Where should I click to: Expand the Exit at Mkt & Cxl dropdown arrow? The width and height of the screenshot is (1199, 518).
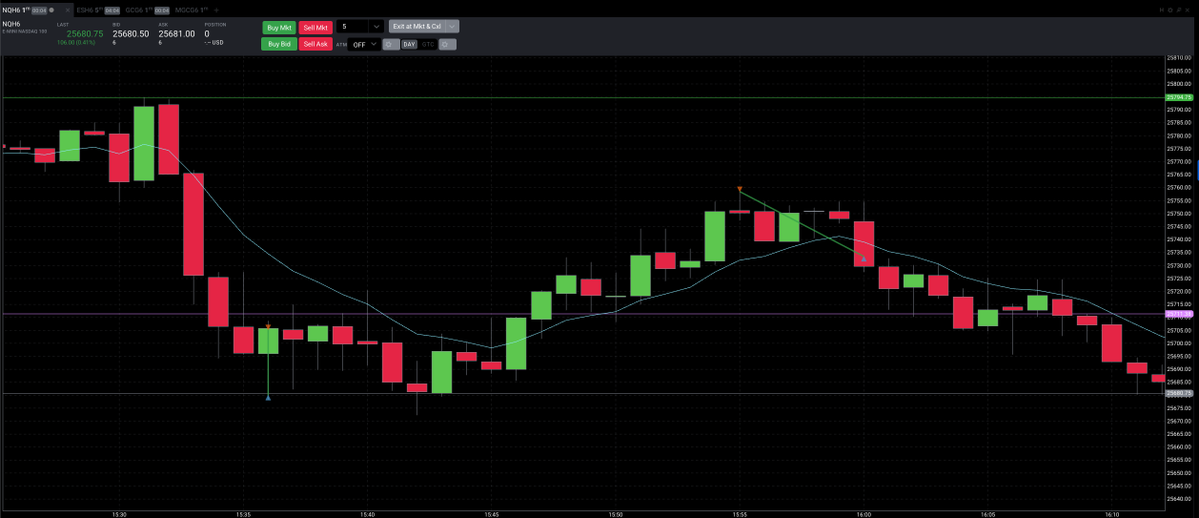pos(452,27)
